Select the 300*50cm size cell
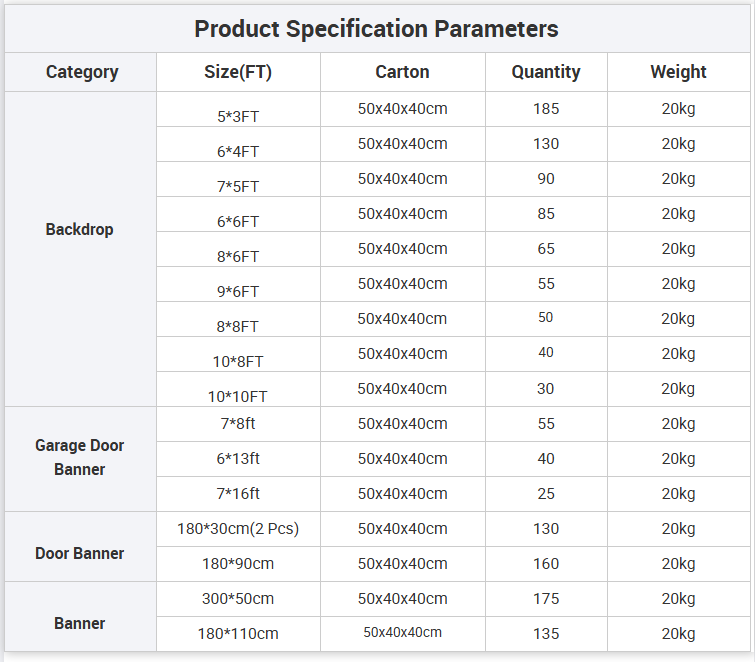The width and height of the screenshot is (755, 662). click(x=238, y=598)
